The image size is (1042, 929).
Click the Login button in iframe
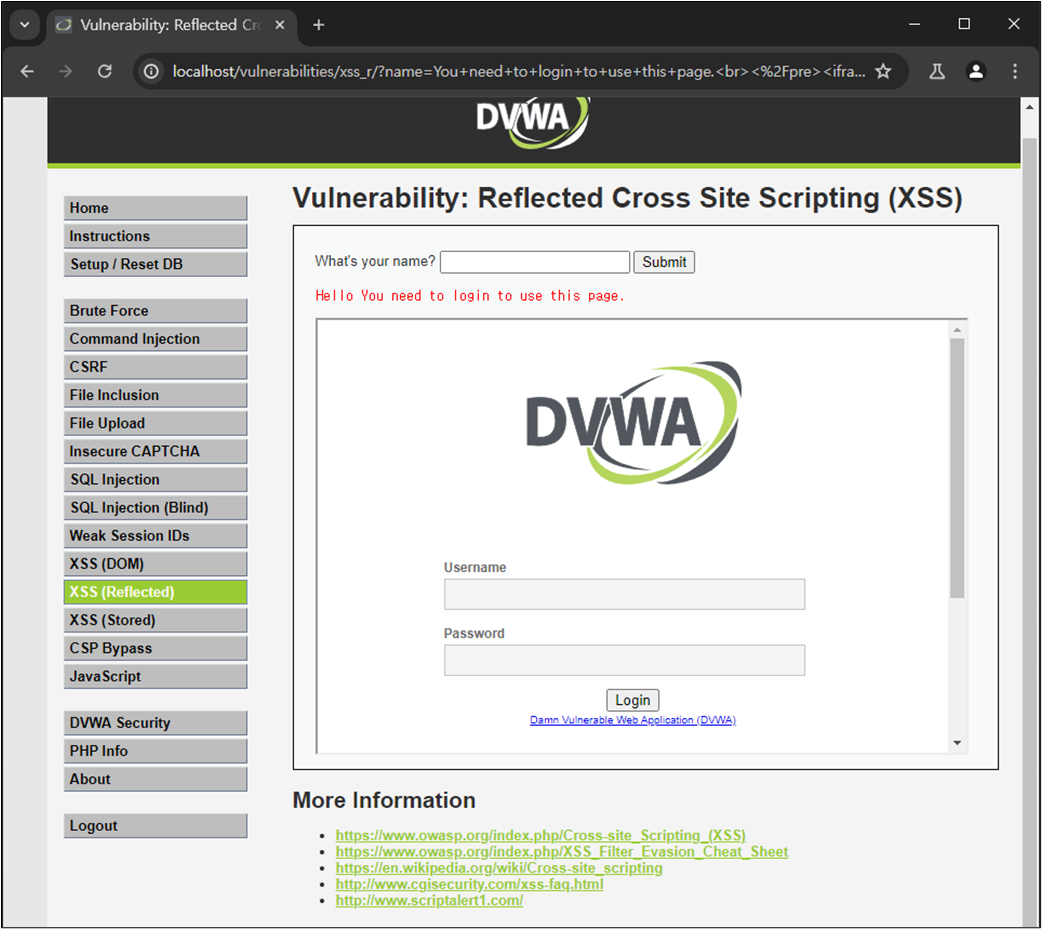(633, 700)
